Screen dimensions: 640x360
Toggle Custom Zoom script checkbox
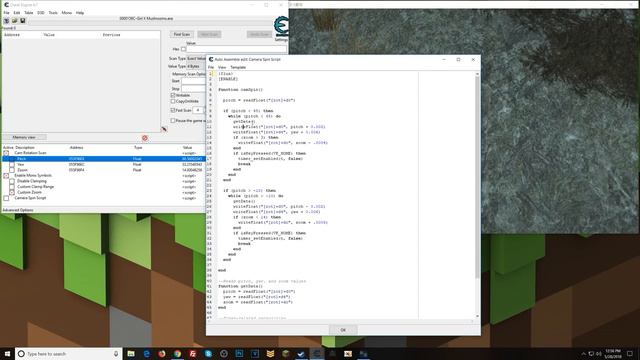click(12, 192)
